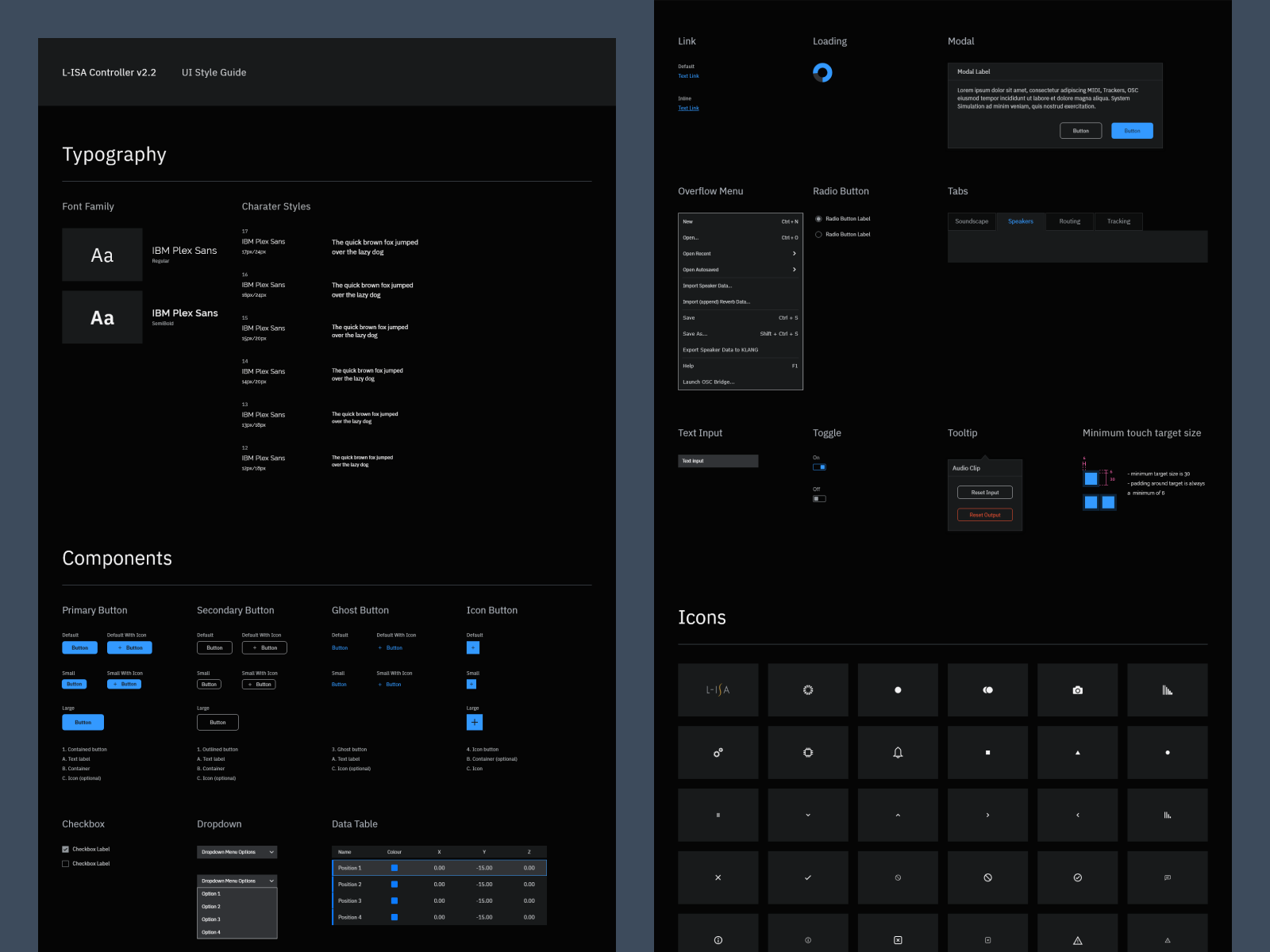The width and height of the screenshot is (1270, 952).
Task: Open the Default Text Link
Action: [688, 76]
